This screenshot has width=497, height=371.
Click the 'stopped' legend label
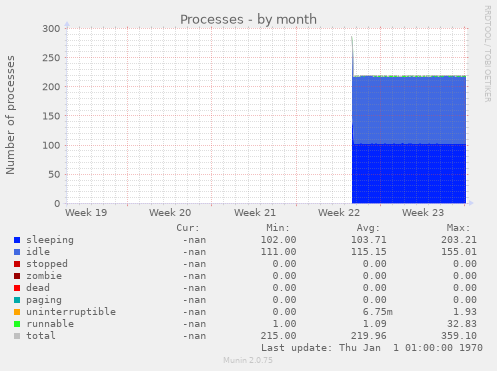(47, 264)
